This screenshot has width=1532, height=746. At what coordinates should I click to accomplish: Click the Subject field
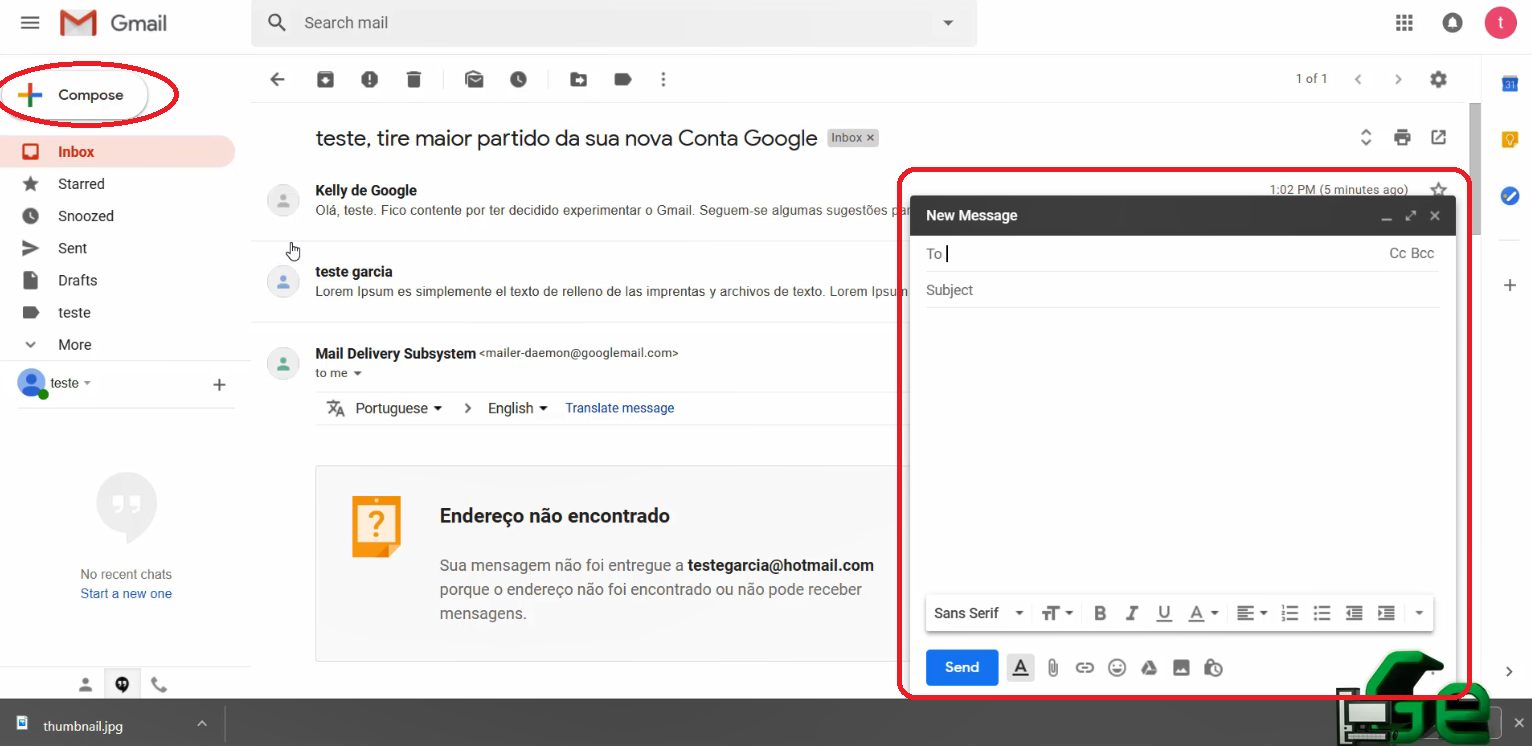point(1182,290)
